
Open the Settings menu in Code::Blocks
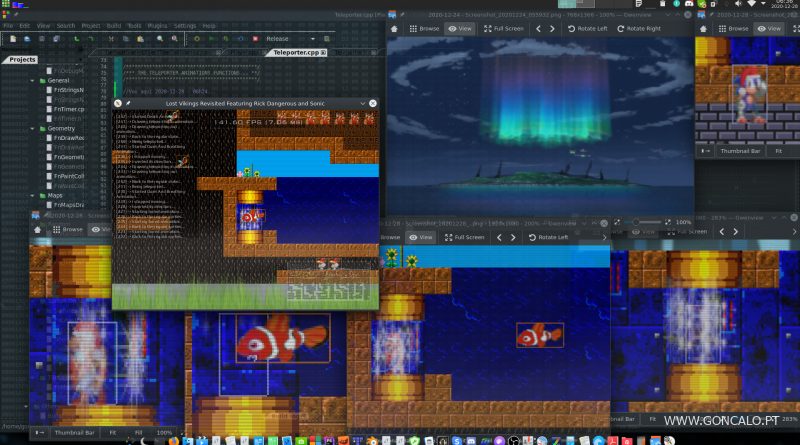pyautogui.click(x=185, y=26)
